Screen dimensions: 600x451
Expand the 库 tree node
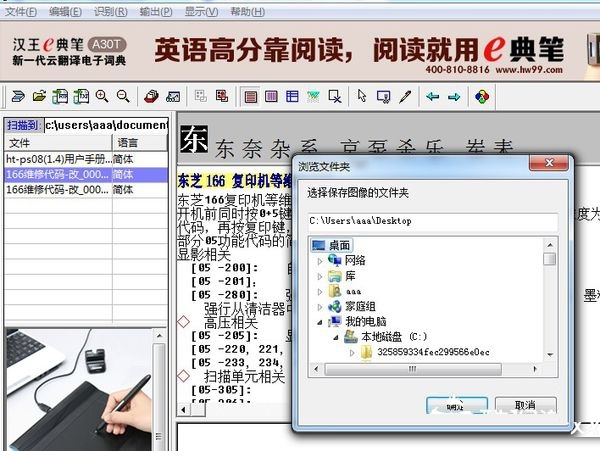click(x=320, y=276)
